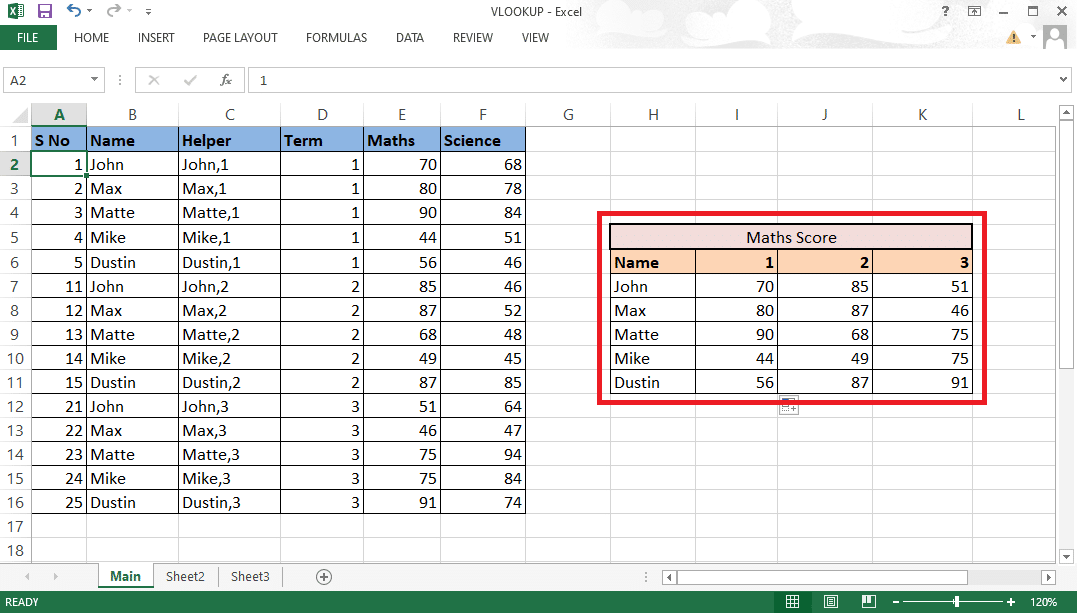Click the Redo arrow icon
The height and width of the screenshot is (613, 1077).
113,10
